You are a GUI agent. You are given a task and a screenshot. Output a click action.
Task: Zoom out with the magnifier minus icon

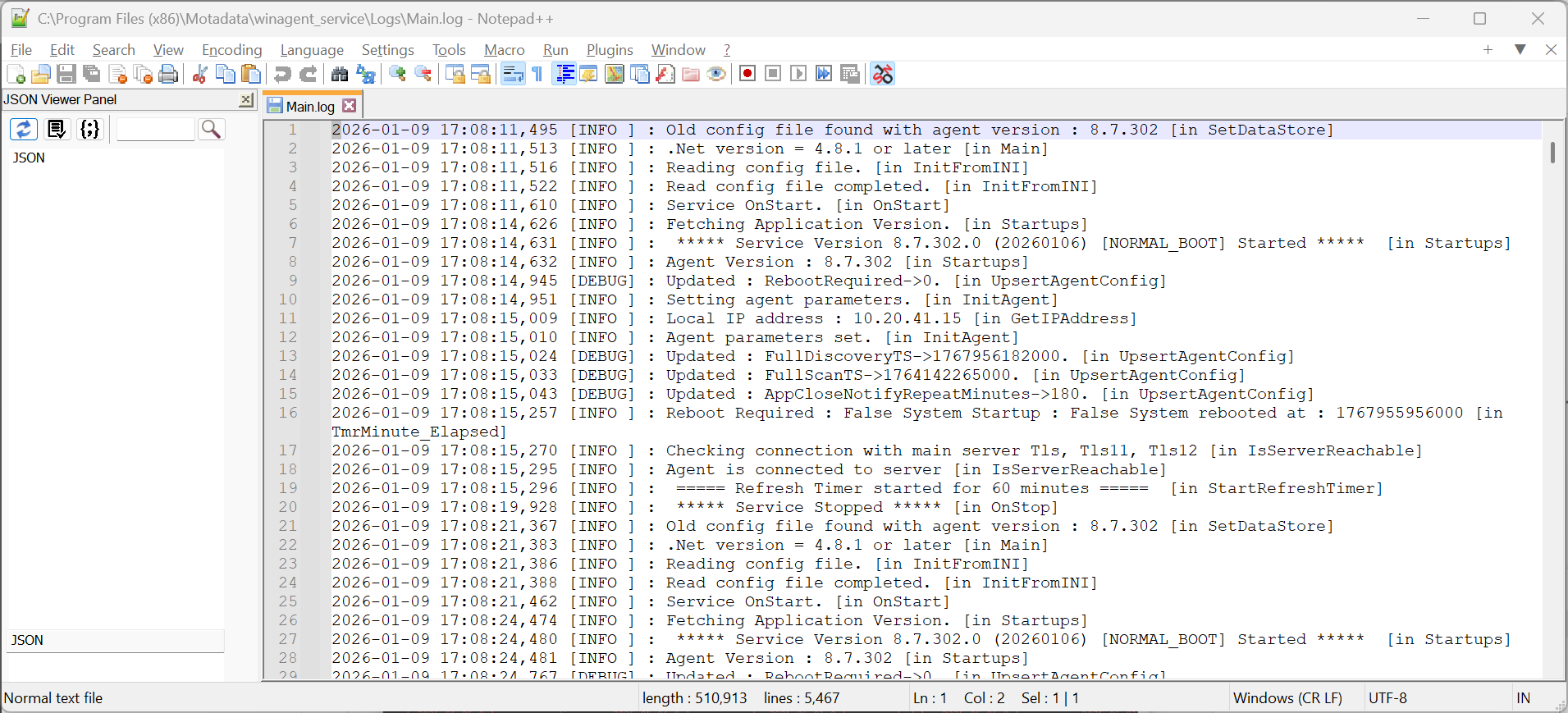(423, 75)
